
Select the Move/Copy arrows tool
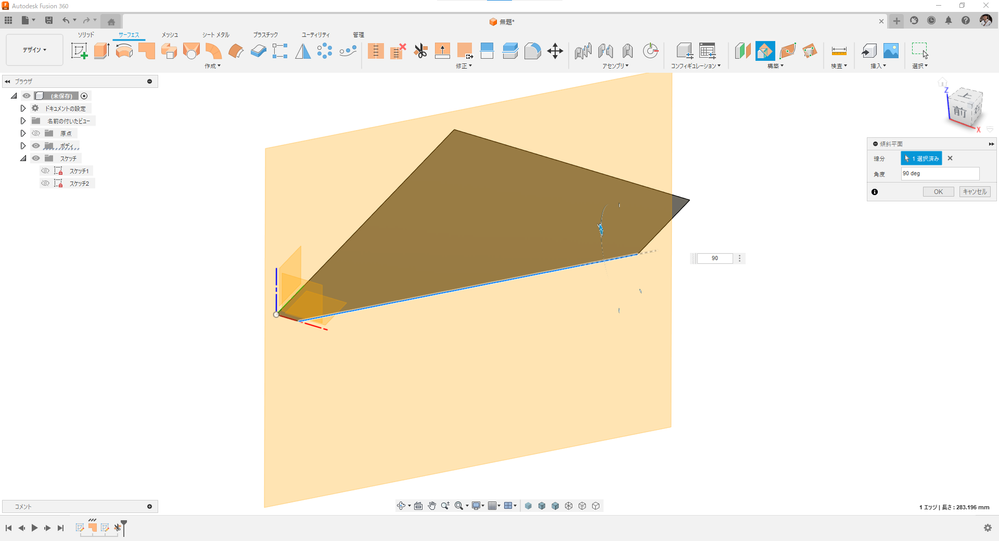tap(555, 51)
